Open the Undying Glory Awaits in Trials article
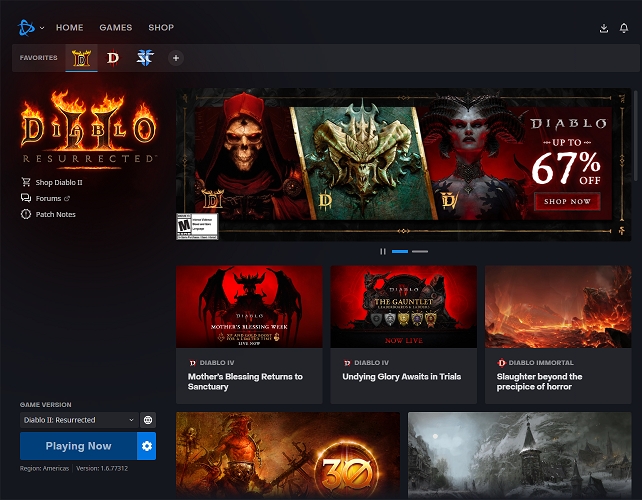 (403, 376)
